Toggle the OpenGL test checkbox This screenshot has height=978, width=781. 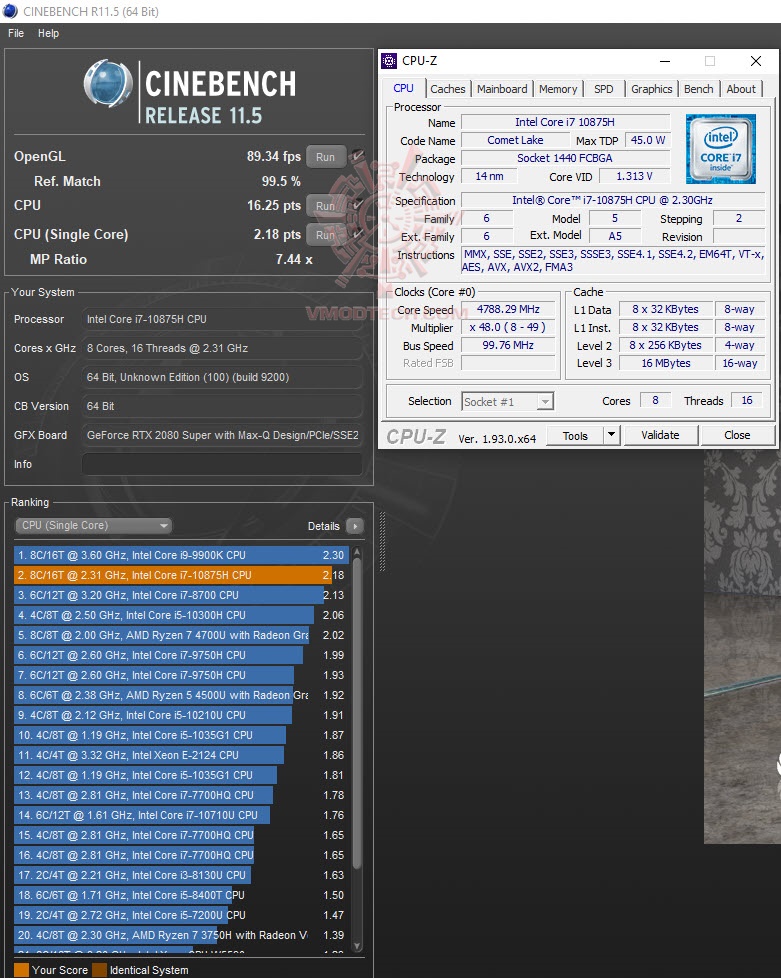coord(357,156)
